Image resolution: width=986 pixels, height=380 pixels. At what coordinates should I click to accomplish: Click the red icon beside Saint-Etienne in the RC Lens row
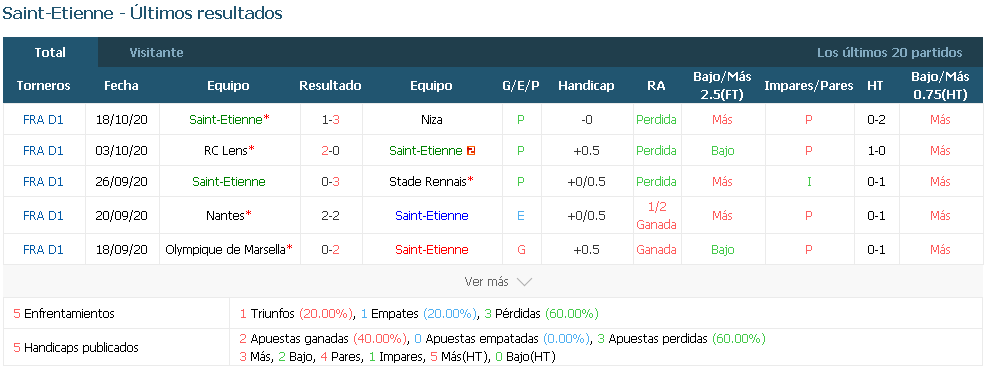pyautogui.click(x=470, y=151)
